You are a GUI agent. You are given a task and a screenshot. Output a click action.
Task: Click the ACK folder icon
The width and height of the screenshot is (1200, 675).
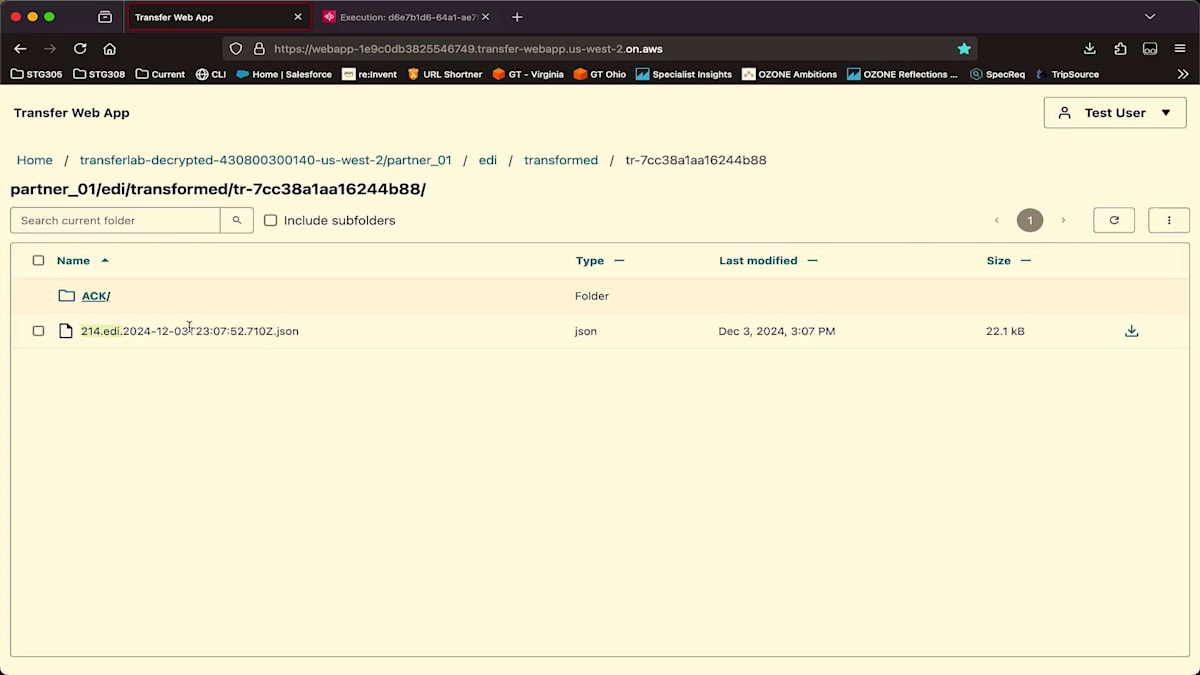(66, 296)
